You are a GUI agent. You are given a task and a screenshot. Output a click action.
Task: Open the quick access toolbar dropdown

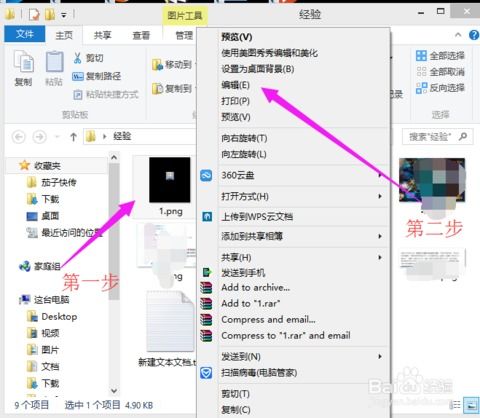click(x=64, y=15)
